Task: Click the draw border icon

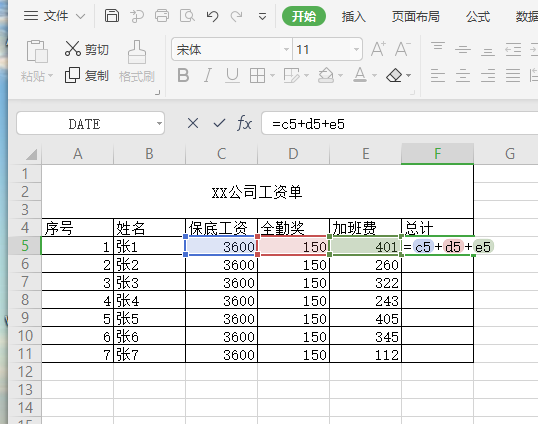Action: [291, 75]
